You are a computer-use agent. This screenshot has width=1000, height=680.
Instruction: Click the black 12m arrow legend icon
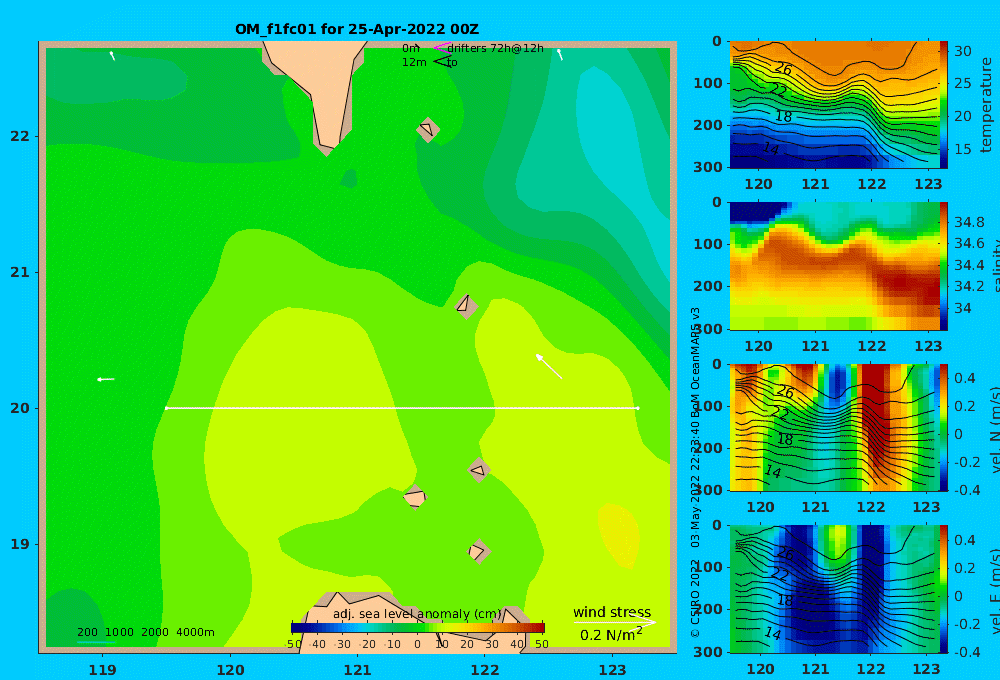(x=442, y=62)
